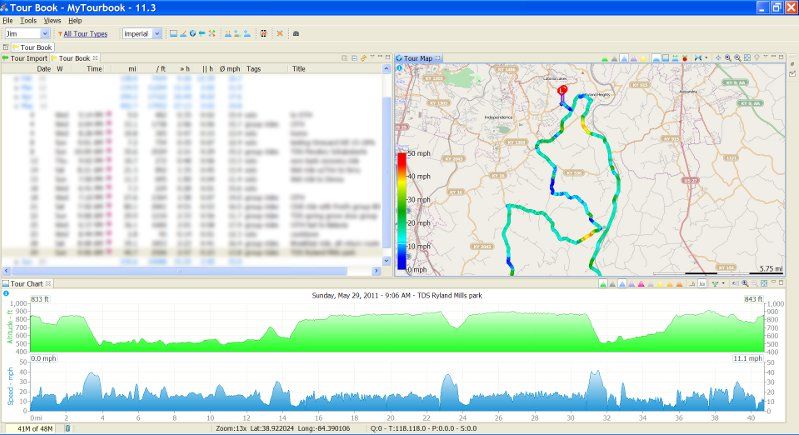Toggle yellow graph button in Tour Chart toolbar
799x435 pixels.
pos(659,284)
